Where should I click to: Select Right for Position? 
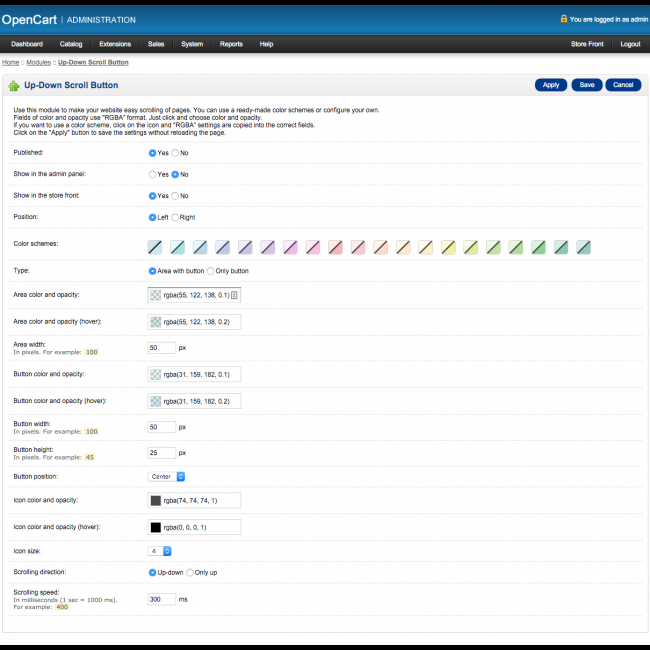point(175,217)
